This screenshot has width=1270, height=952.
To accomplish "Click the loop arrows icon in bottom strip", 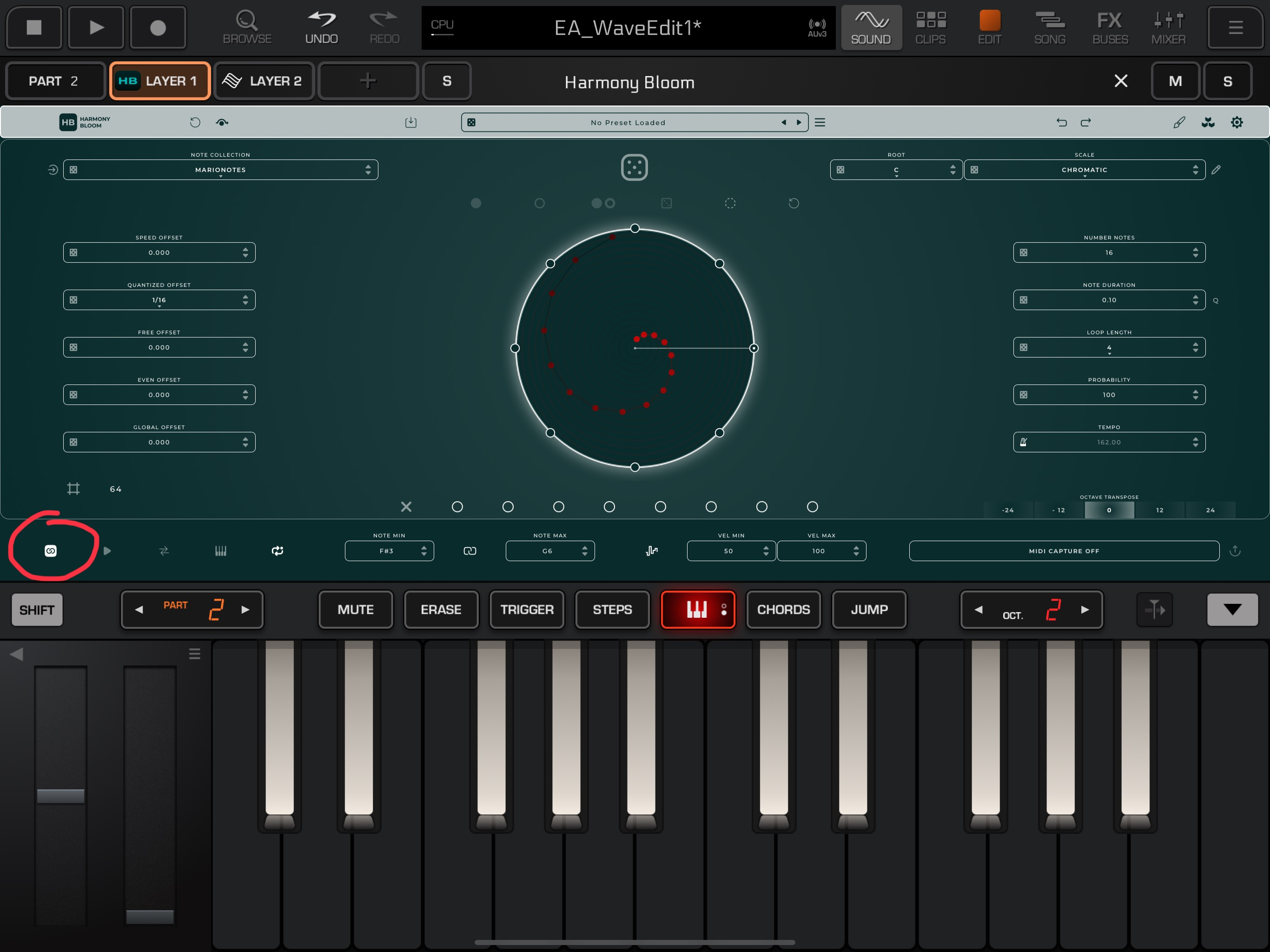I will (x=278, y=551).
